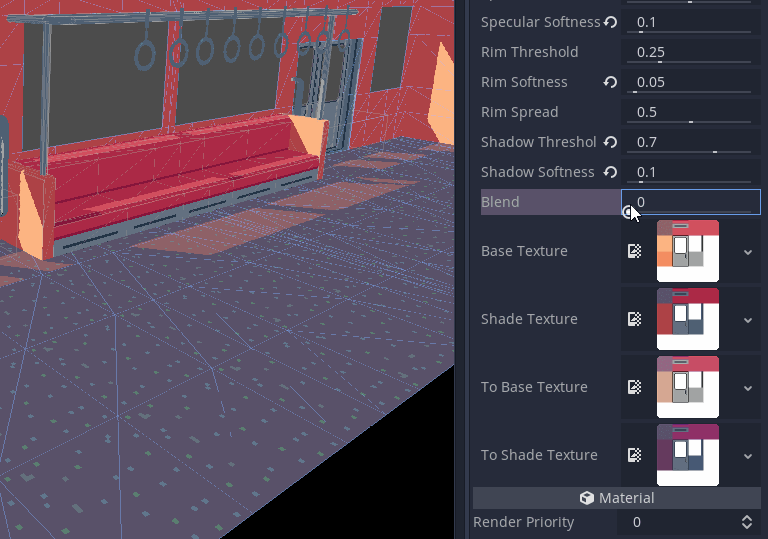
Task: Reset Shadow Threshold to default
Action: coord(610,142)
